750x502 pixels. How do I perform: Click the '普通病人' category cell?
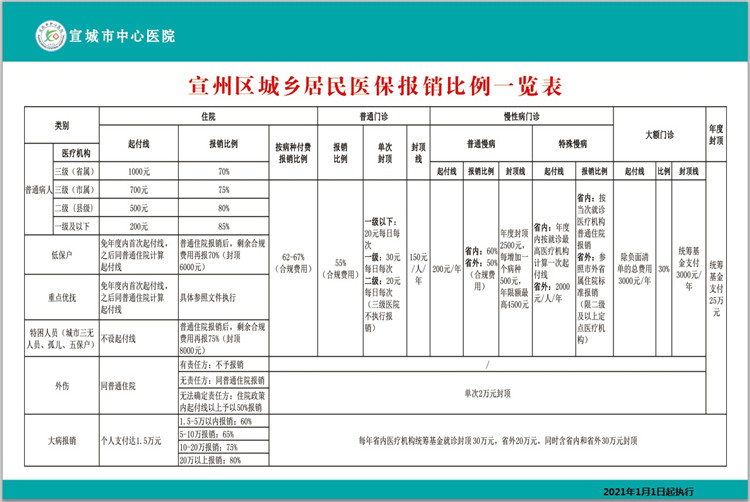39,190
